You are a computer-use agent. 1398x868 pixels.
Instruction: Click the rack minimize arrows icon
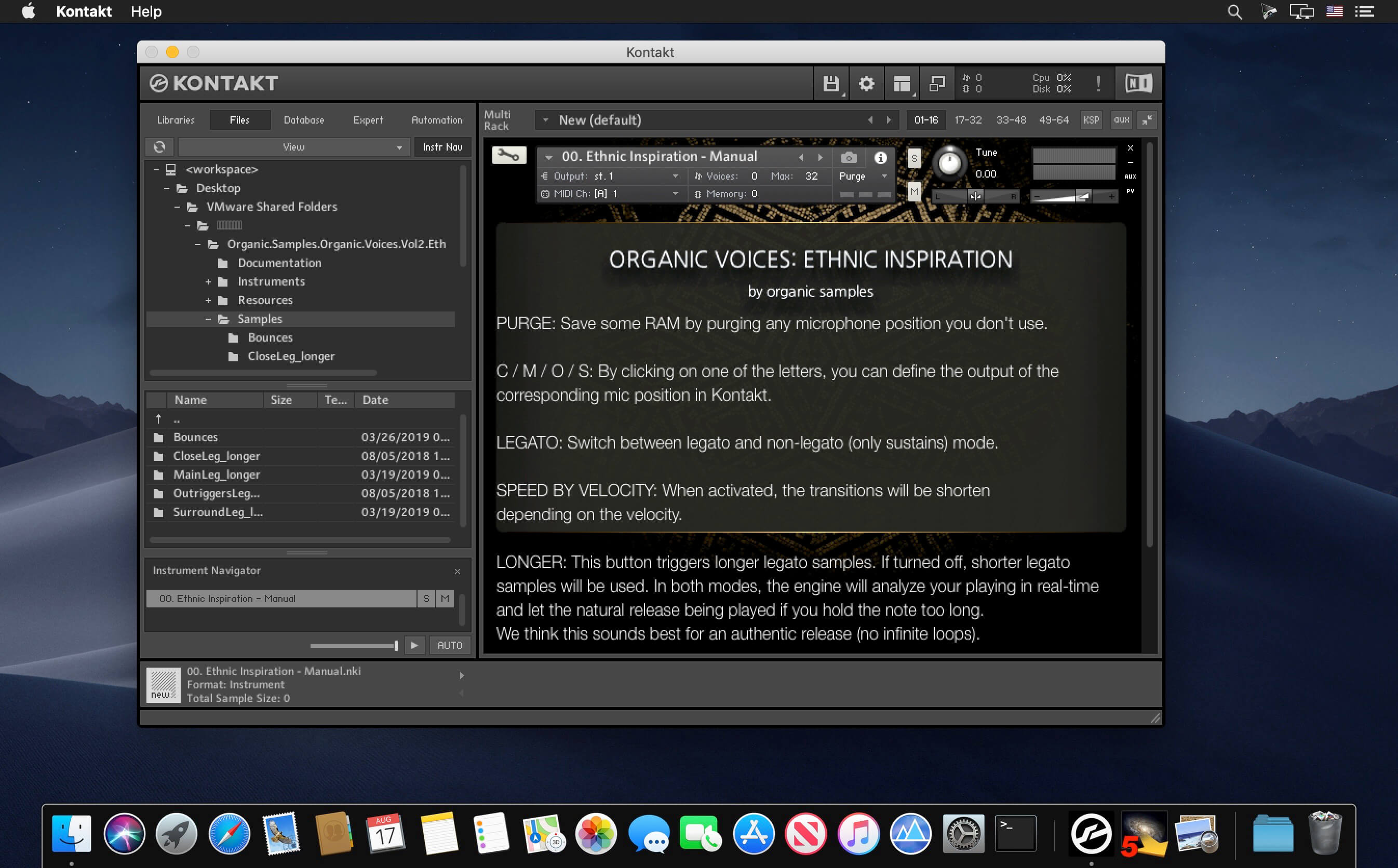coord(1147,119)
